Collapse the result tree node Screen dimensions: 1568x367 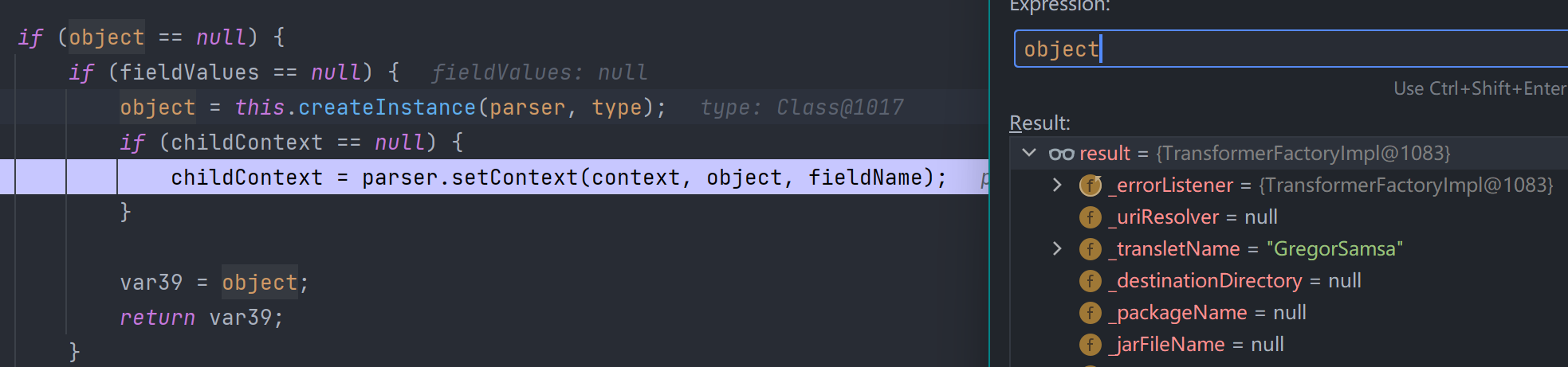coord(1029,153)
